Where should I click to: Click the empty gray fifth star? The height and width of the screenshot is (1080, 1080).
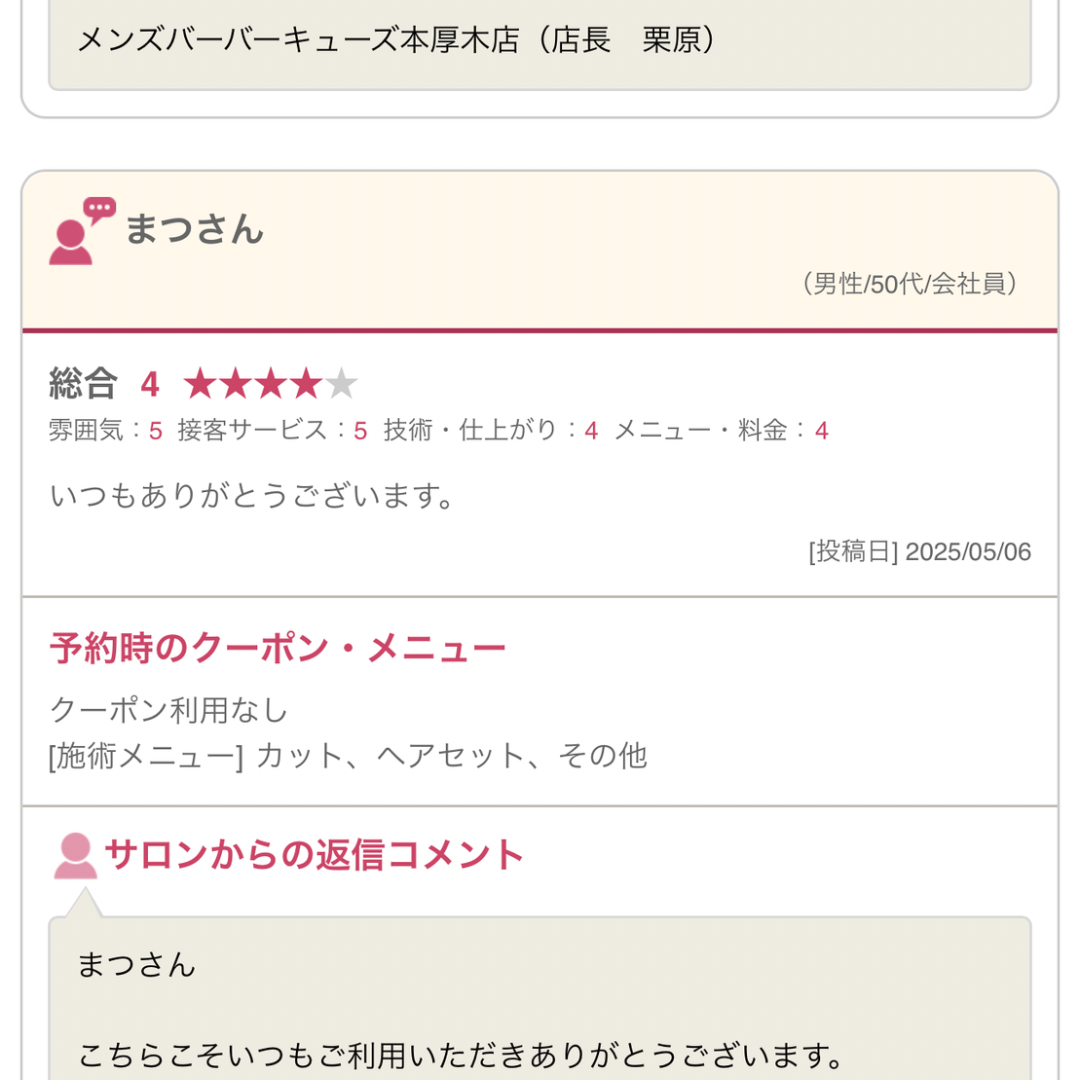click(x=341, y=384)
